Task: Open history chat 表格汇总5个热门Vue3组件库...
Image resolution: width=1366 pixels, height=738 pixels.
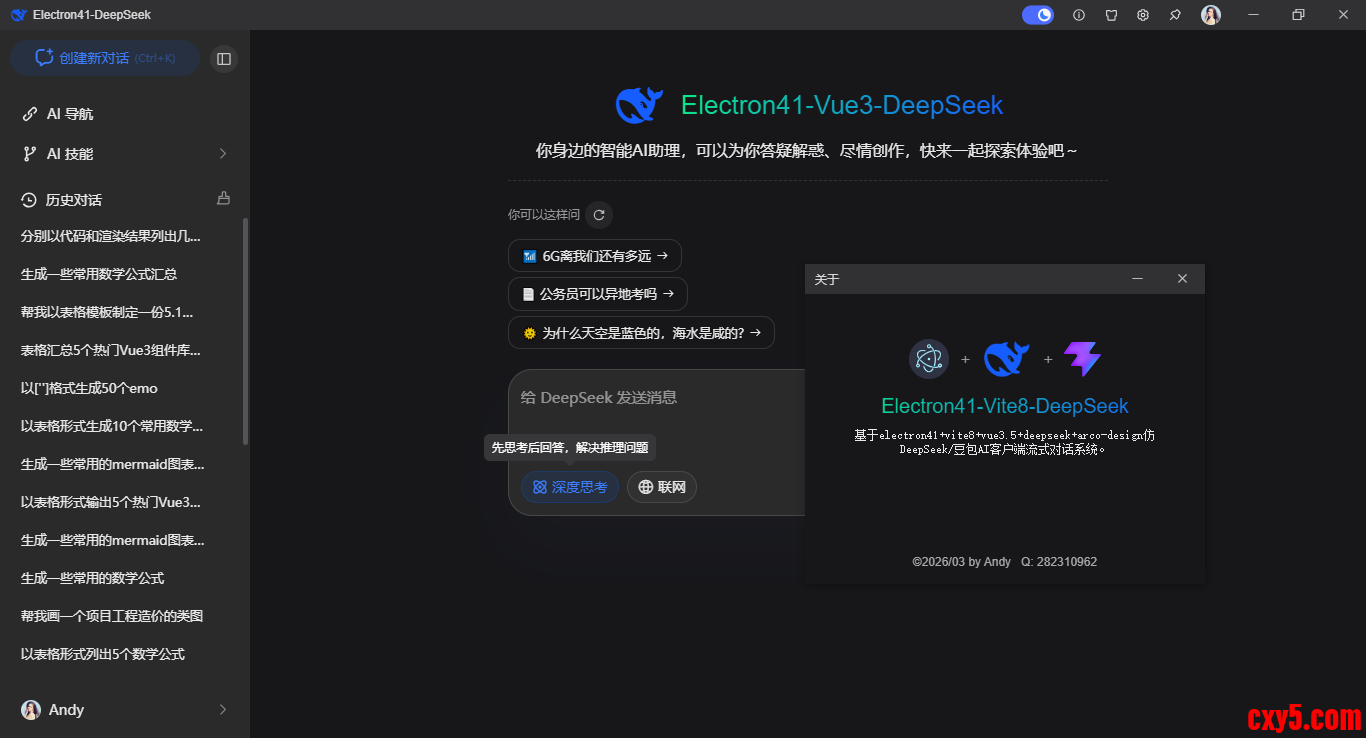Action: 111,350
